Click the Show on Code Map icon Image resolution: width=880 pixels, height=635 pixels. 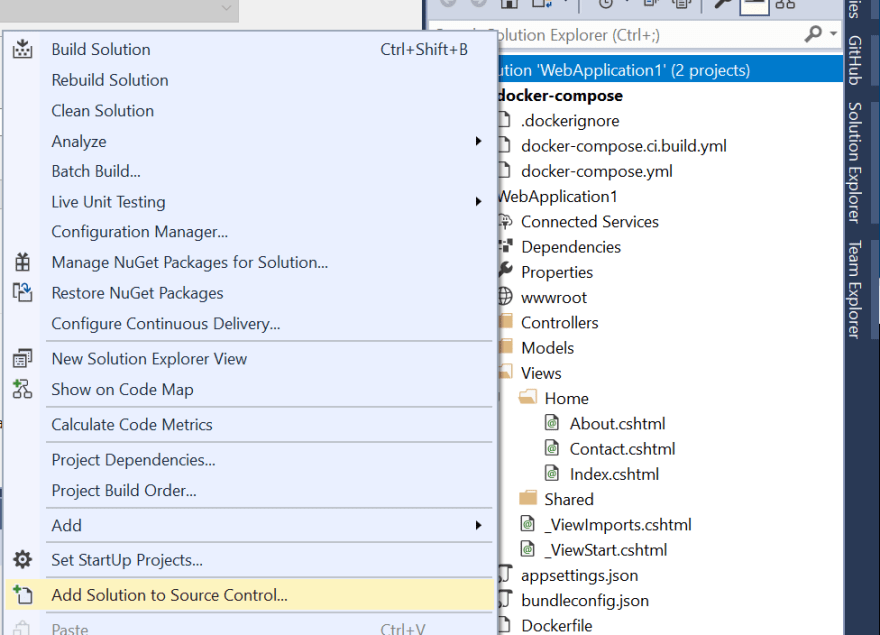coord(22,389)
